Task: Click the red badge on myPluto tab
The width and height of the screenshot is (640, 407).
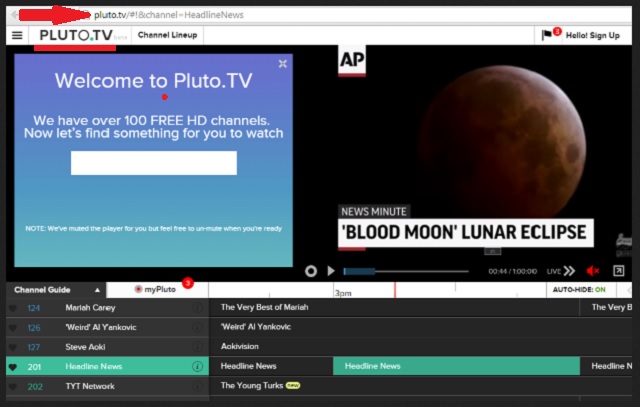Action: pos(188,282)
